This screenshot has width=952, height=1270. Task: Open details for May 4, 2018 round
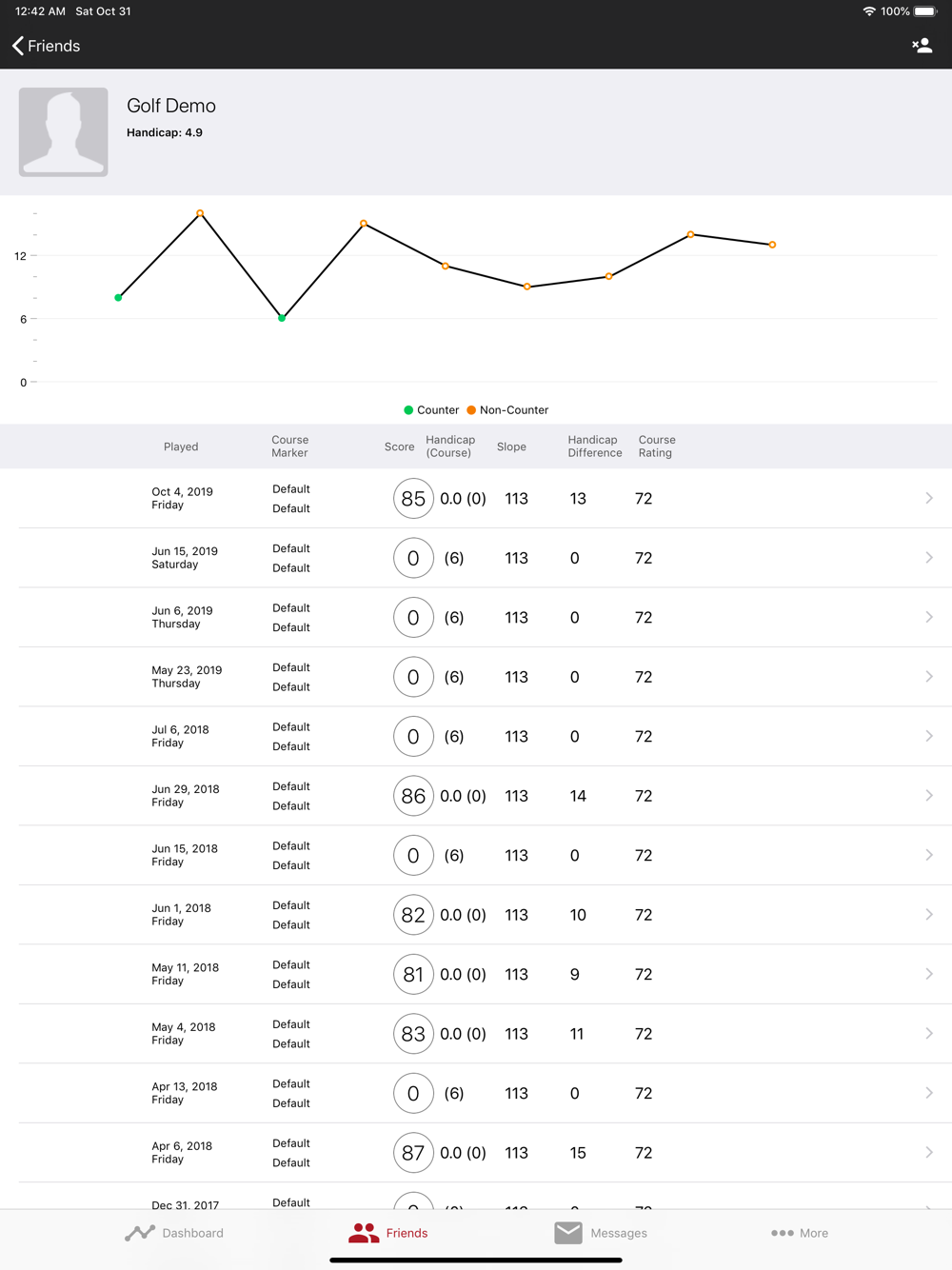point(476,1034)
